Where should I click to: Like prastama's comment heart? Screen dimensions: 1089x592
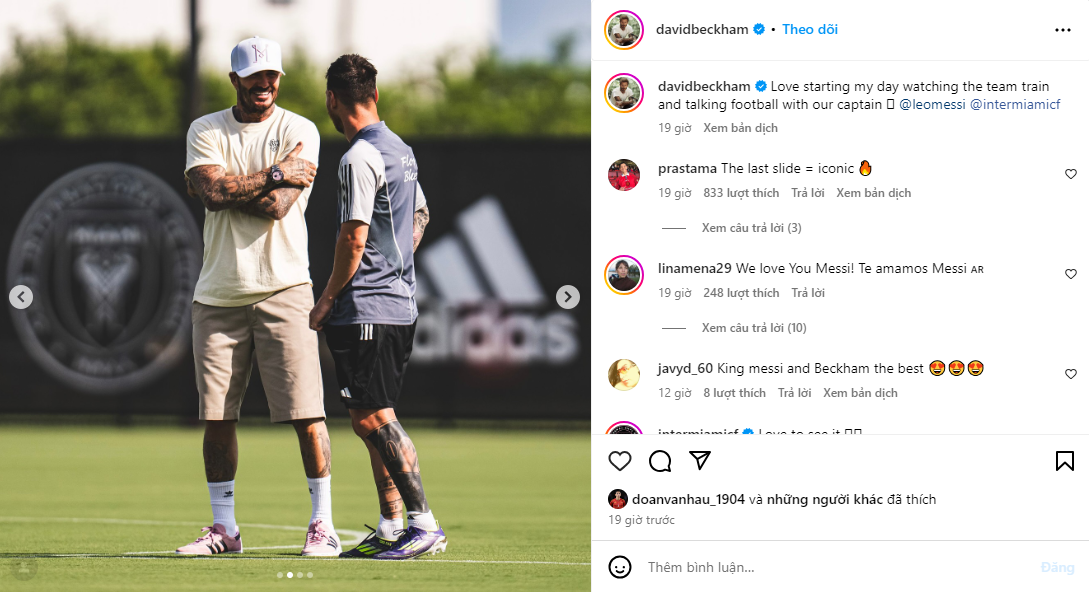(x=1071, y=174)
